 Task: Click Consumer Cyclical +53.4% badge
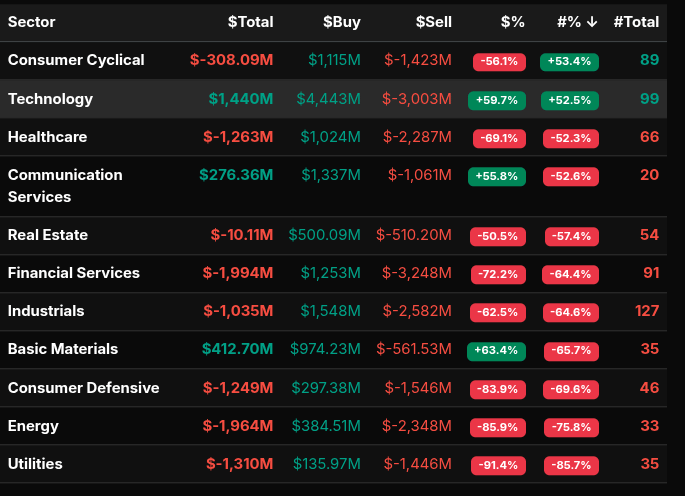coord(569,62)
